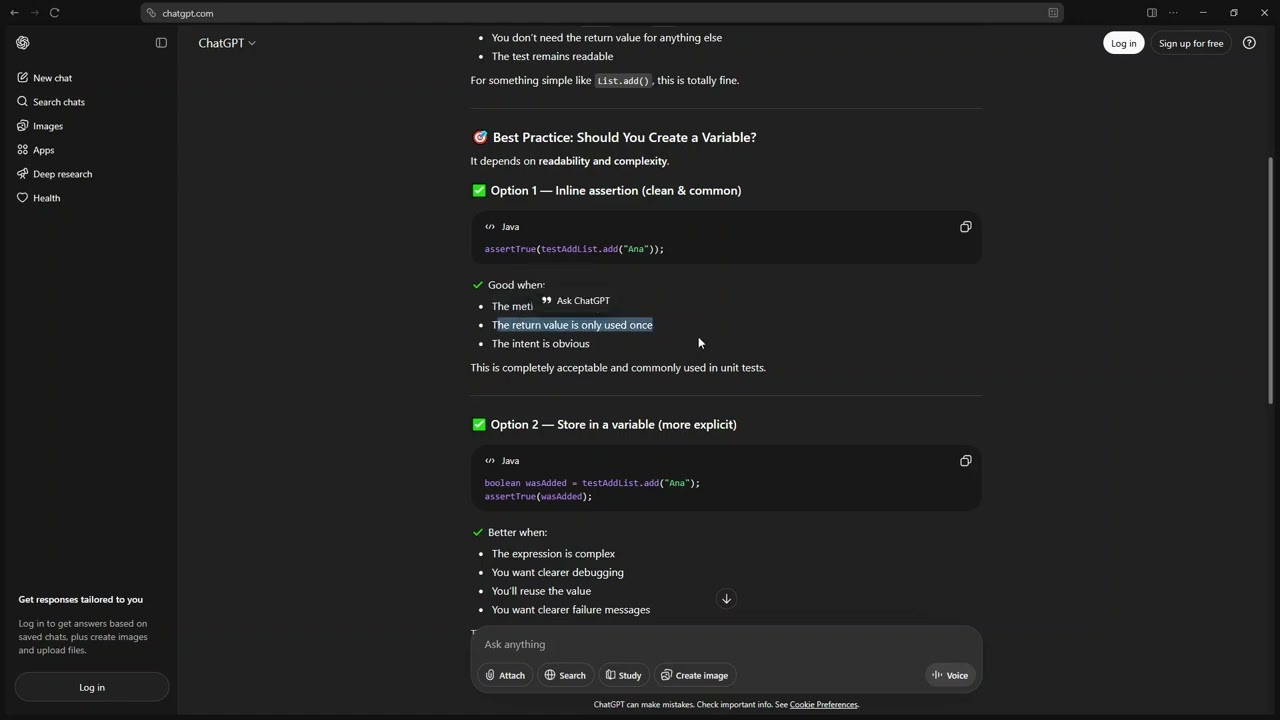This screenshot has width=1280, height=720.
Task: Click the Log in button at top right
Action: pos(1123,43)
